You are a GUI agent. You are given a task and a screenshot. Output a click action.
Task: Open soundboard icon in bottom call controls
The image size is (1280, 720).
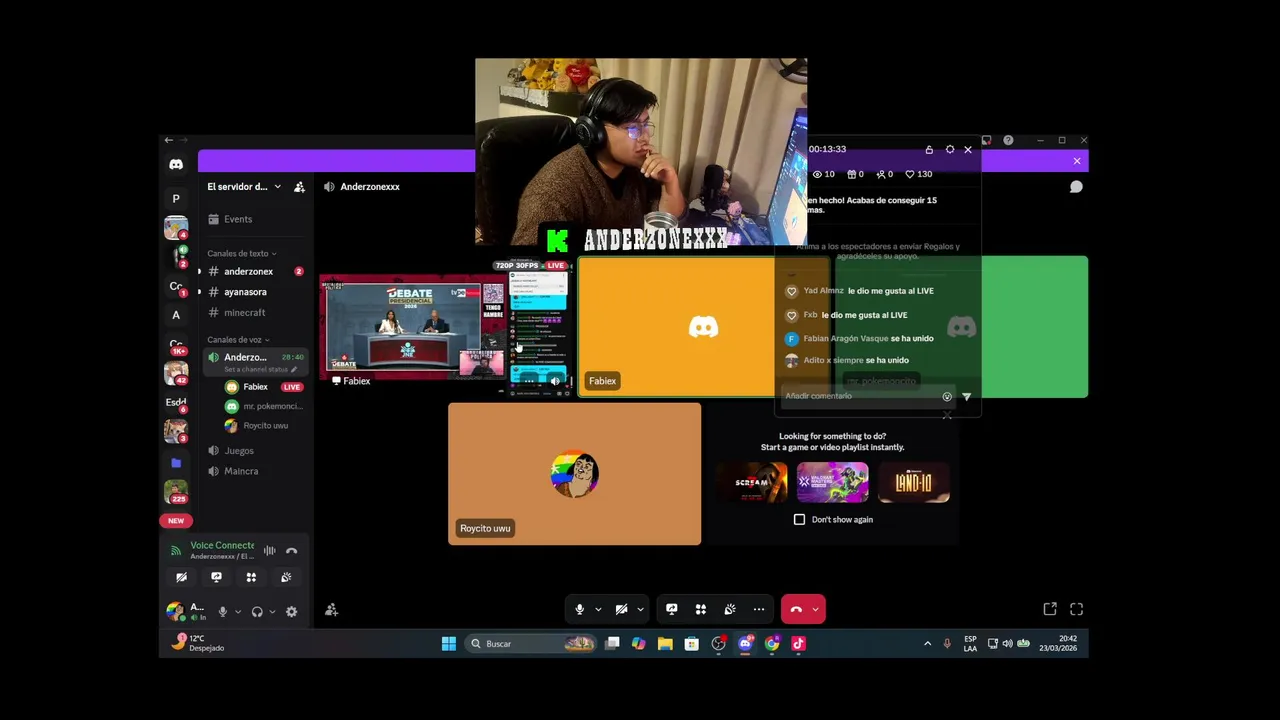click(730, 609)
